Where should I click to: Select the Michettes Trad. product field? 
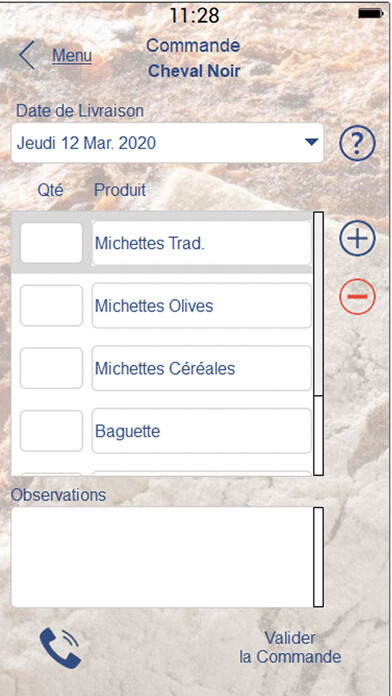pos(202,243)
